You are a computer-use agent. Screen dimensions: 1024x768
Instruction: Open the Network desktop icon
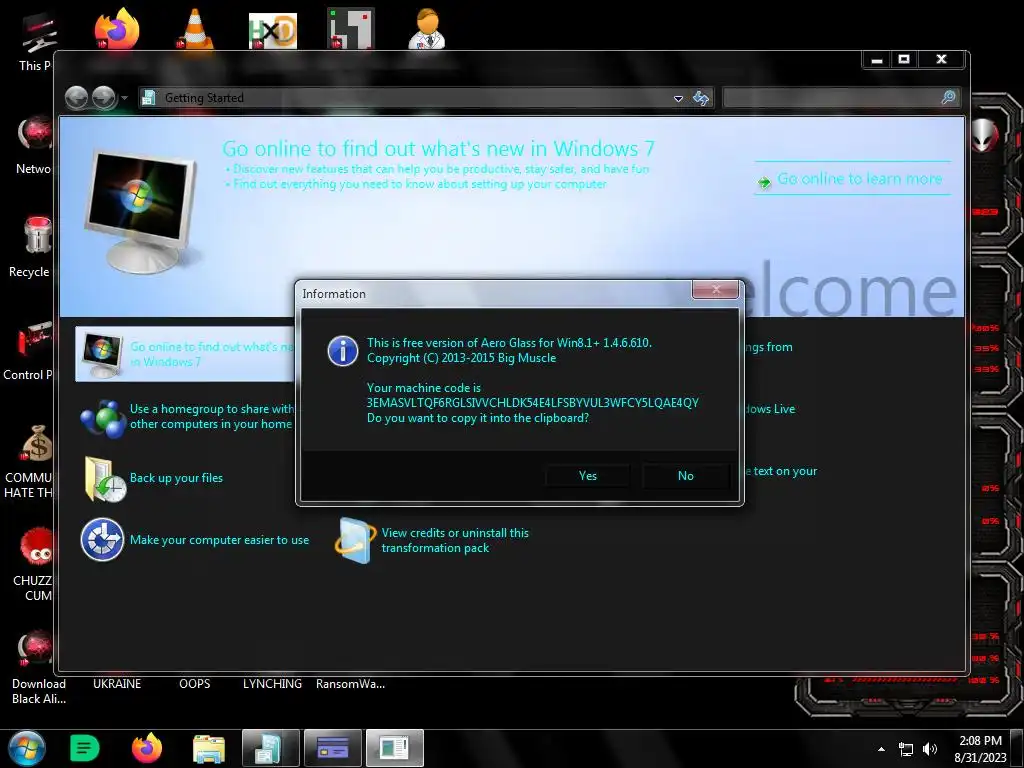point(34,145)
